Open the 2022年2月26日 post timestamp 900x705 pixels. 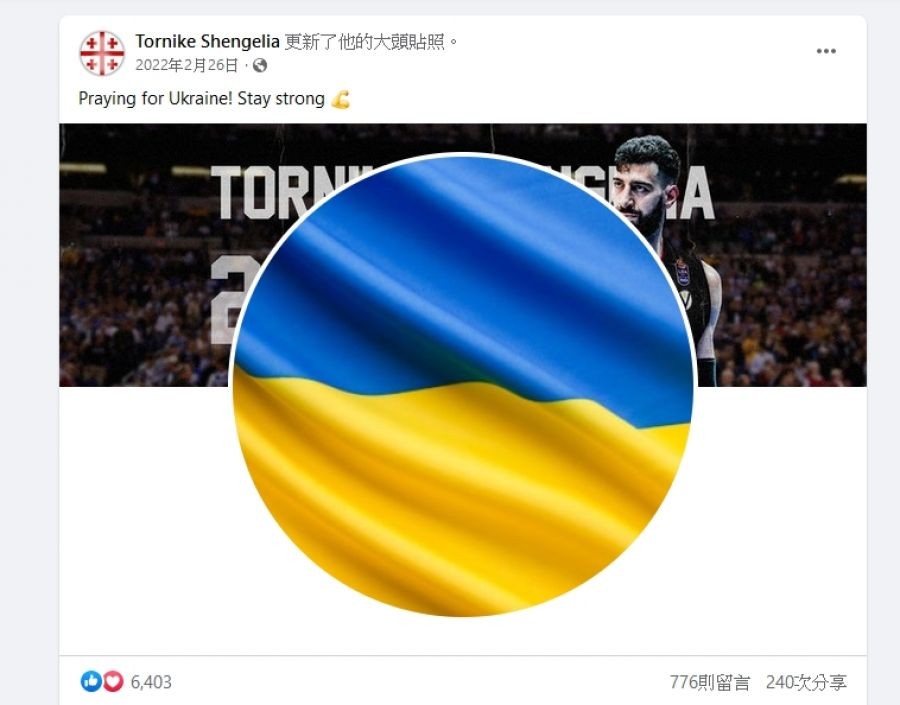tap(187, 65)
